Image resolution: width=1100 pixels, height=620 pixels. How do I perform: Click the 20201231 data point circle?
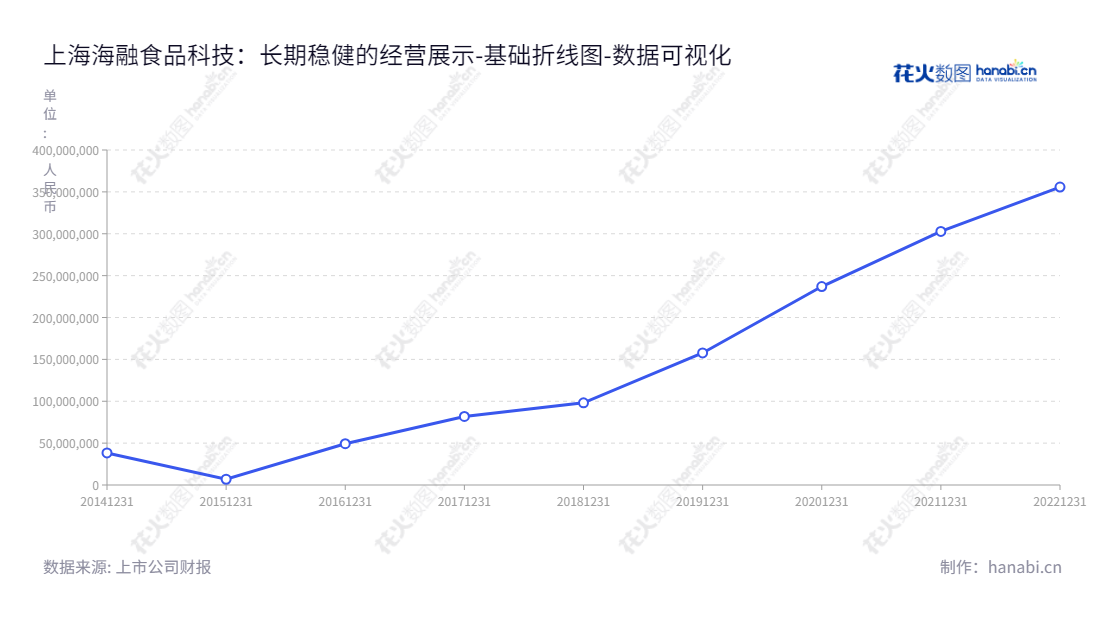pyautogui.click(x=821, y=287)
